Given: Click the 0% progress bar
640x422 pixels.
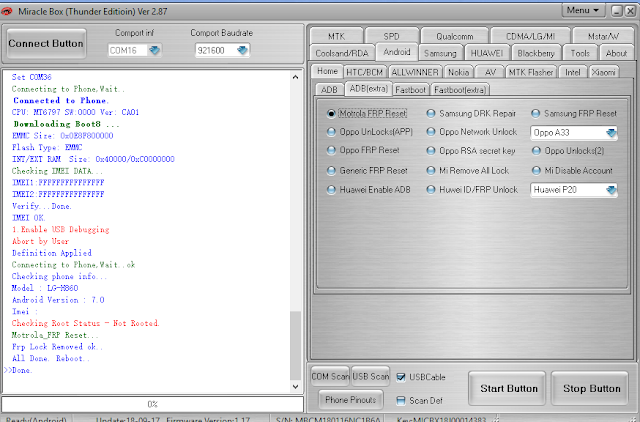Looking at the screenshot, I should (153, 404).
